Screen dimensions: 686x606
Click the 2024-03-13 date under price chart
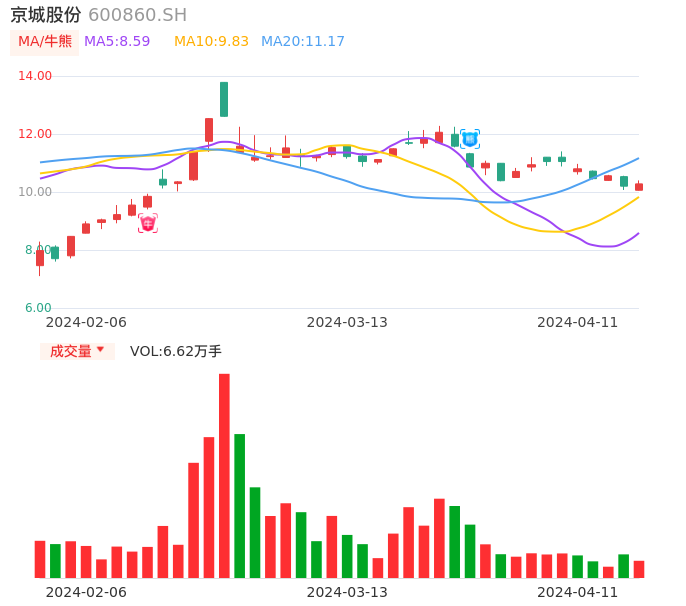tap(347, 322)
